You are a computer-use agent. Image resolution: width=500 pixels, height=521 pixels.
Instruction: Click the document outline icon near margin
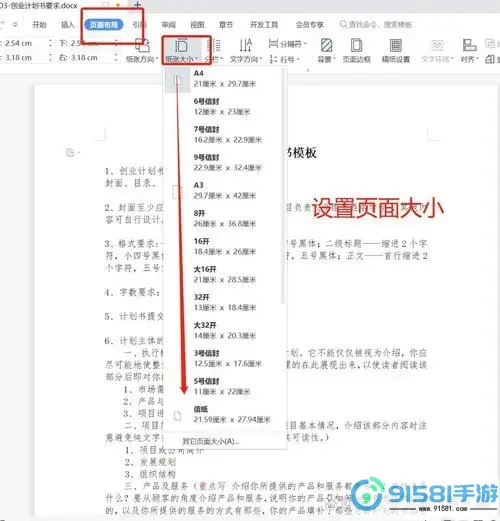click(70, 153)
